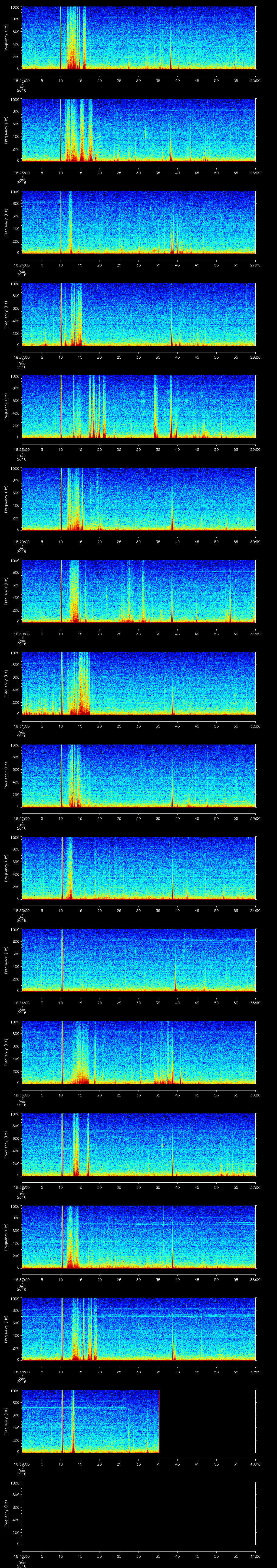Click the 18:25:00 start time label
The height and width of the screenshot is (1568, 277).
22,173
